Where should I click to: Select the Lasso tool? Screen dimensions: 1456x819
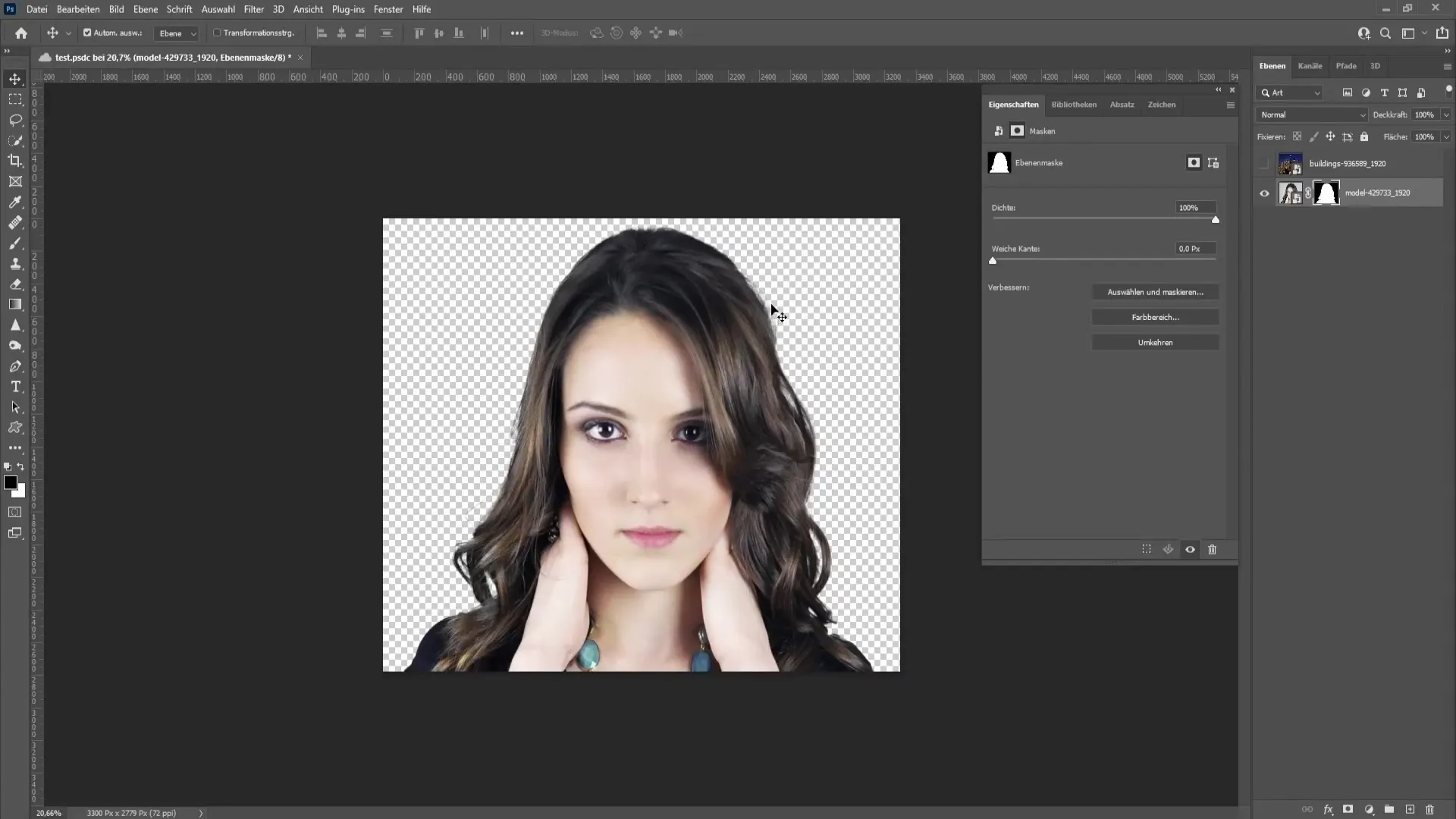[15, 119]
